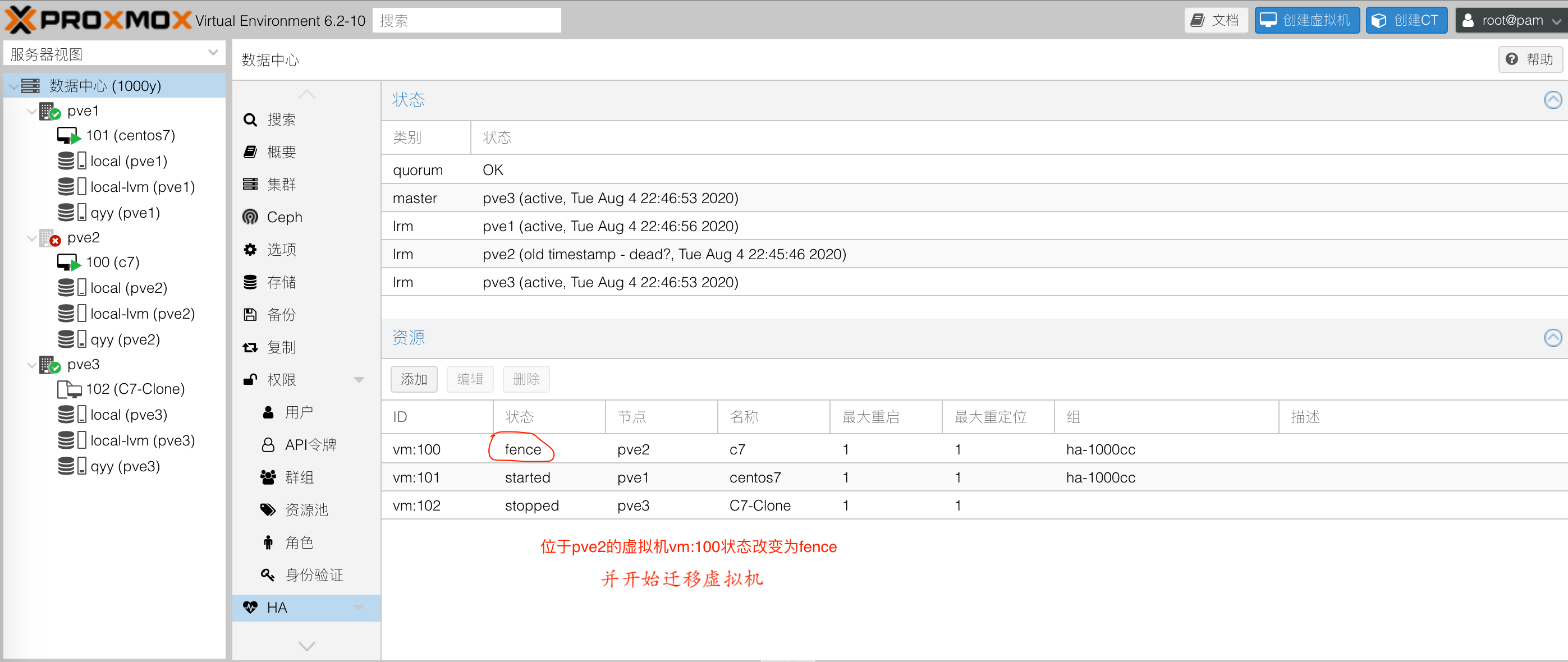Collapse the pve3 tree node

pos(31,365)
